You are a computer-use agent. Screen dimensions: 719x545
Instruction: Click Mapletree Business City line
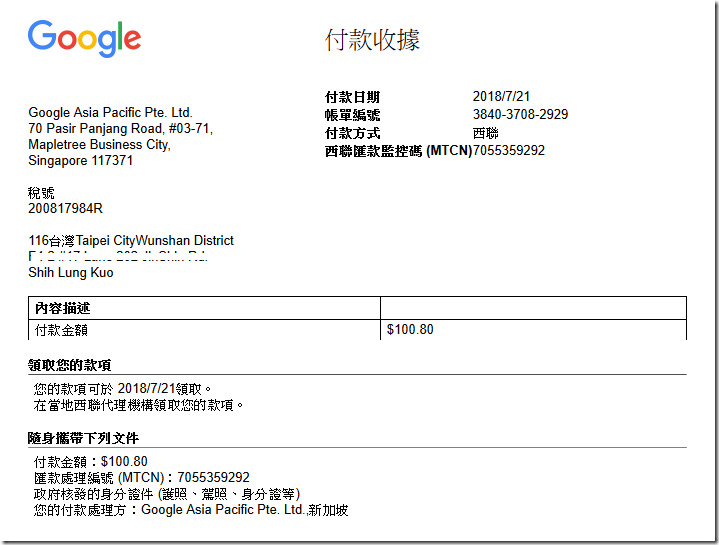pyautogui.click(x=99, y=144)
